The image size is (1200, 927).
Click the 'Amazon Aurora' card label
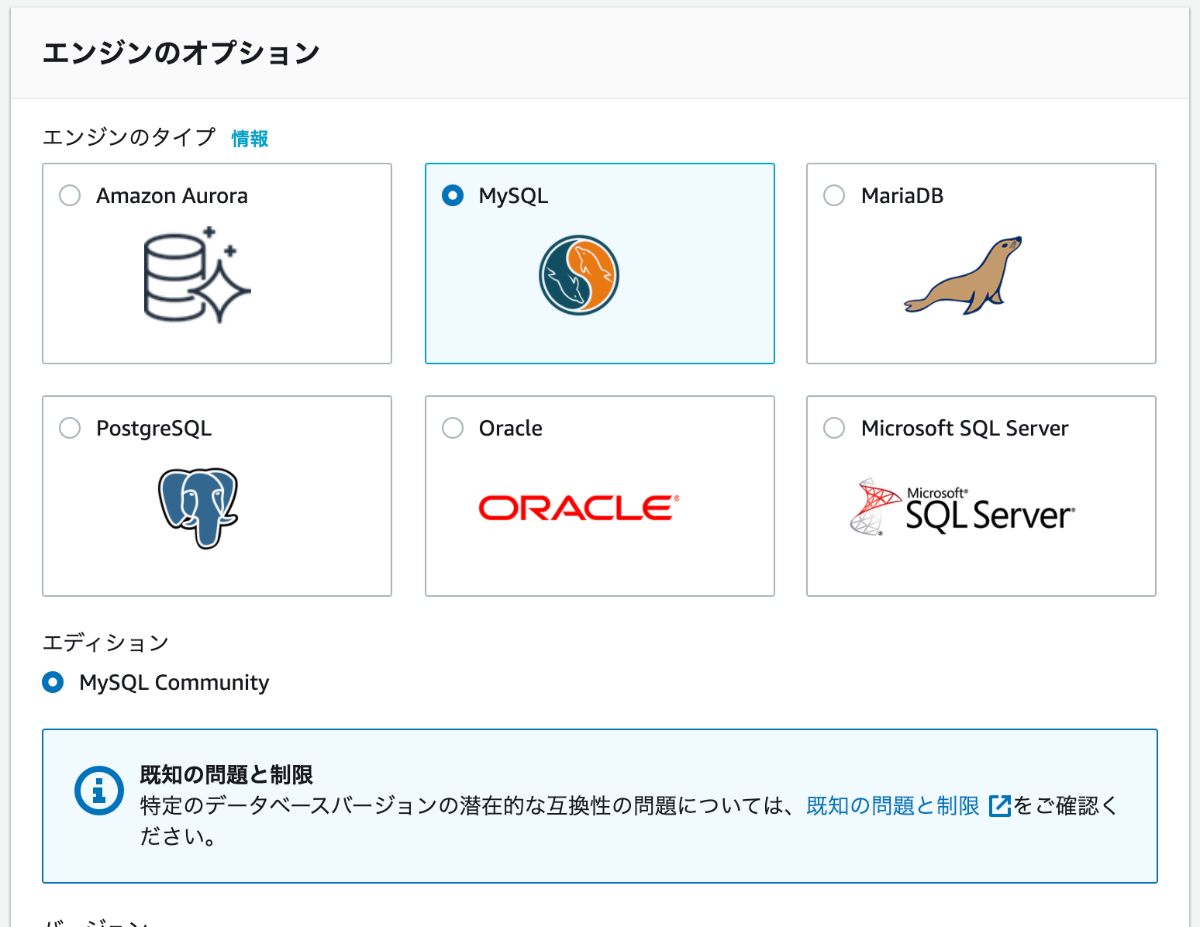click(172, 196)
